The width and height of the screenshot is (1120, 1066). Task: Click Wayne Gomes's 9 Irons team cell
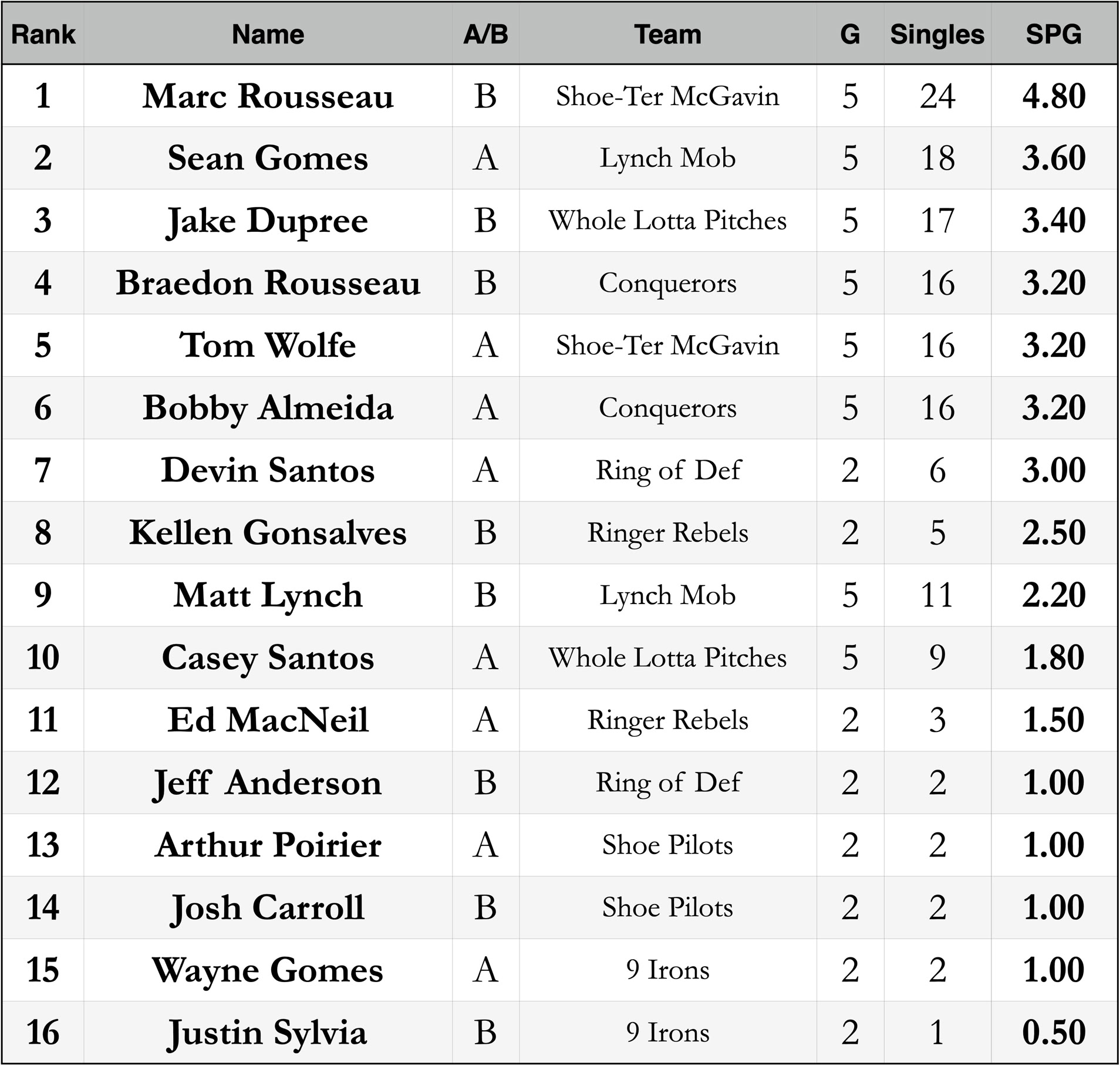(667, 970)
